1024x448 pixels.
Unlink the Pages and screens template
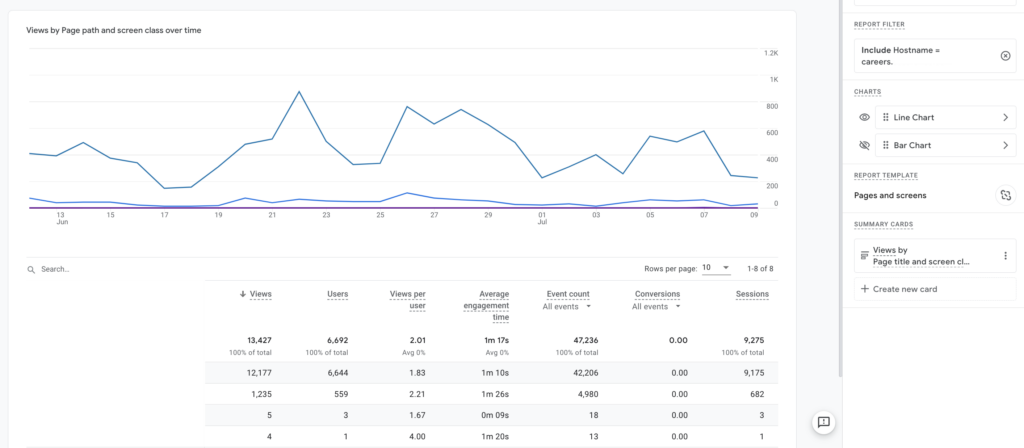(x=1005, y=195)
